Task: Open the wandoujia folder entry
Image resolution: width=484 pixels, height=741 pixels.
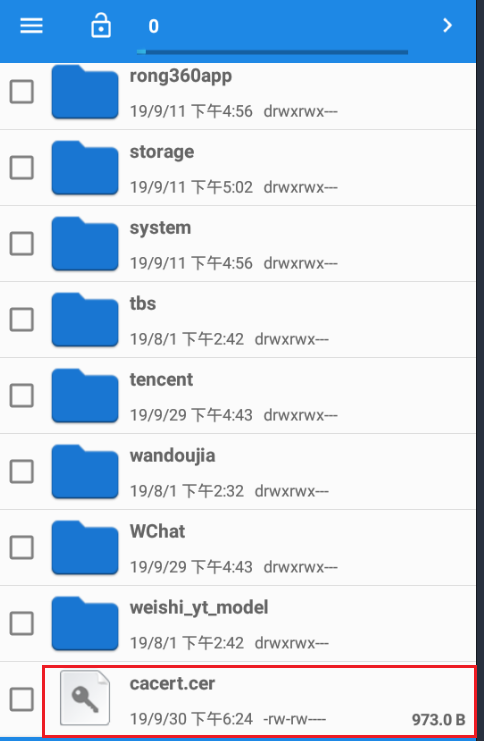Action: click(x=238, y=472)
